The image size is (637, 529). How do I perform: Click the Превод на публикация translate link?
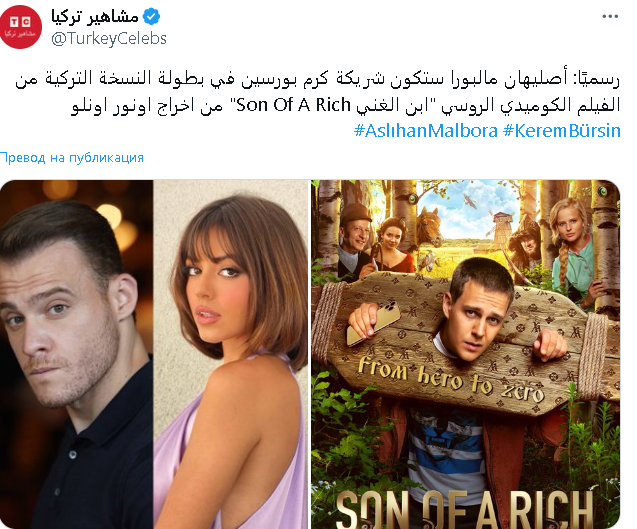coord(72,158)
